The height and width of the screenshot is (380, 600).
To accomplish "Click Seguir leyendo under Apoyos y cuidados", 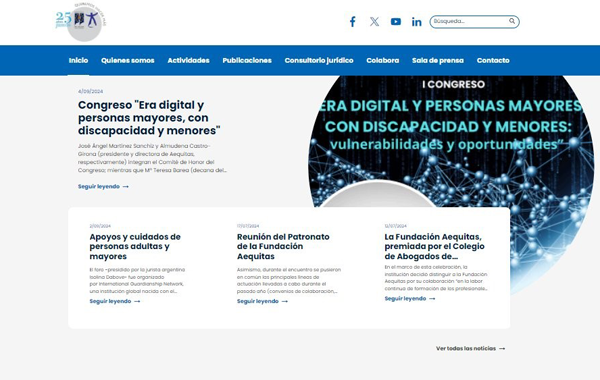I will click(x=115, y=301).
